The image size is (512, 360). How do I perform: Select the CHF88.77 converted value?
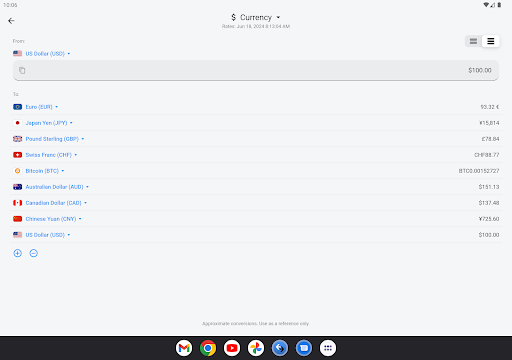pyautogui.click(x=487, y=155)
